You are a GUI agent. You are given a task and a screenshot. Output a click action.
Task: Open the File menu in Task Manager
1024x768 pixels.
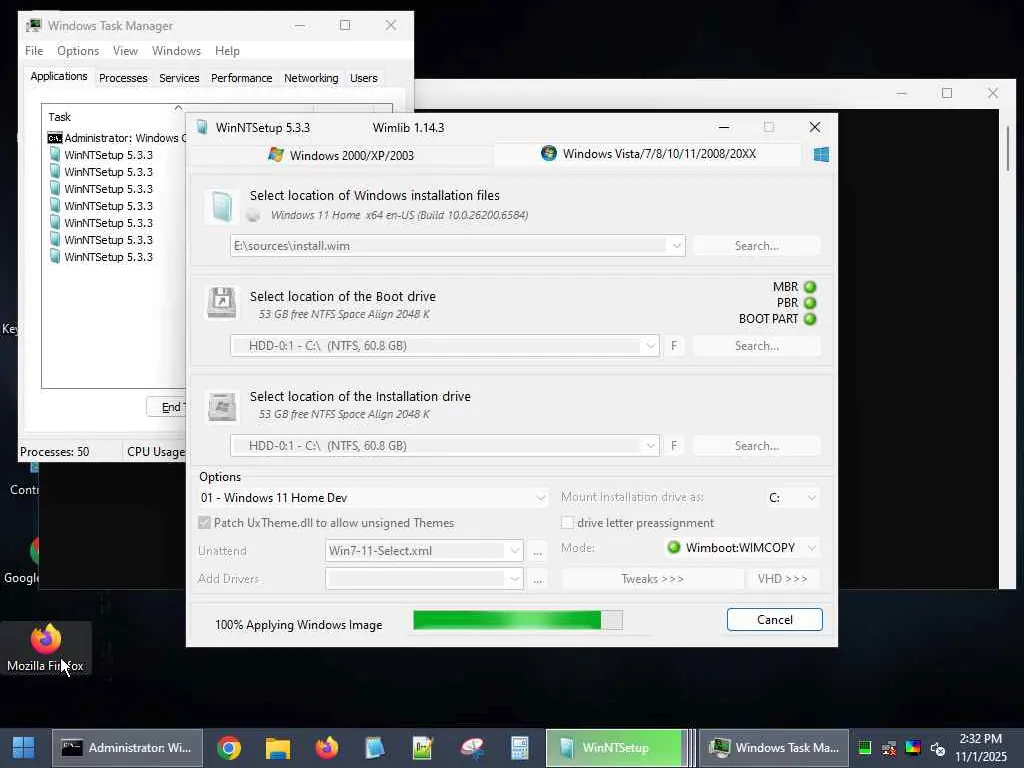click(x=34, y=51)
